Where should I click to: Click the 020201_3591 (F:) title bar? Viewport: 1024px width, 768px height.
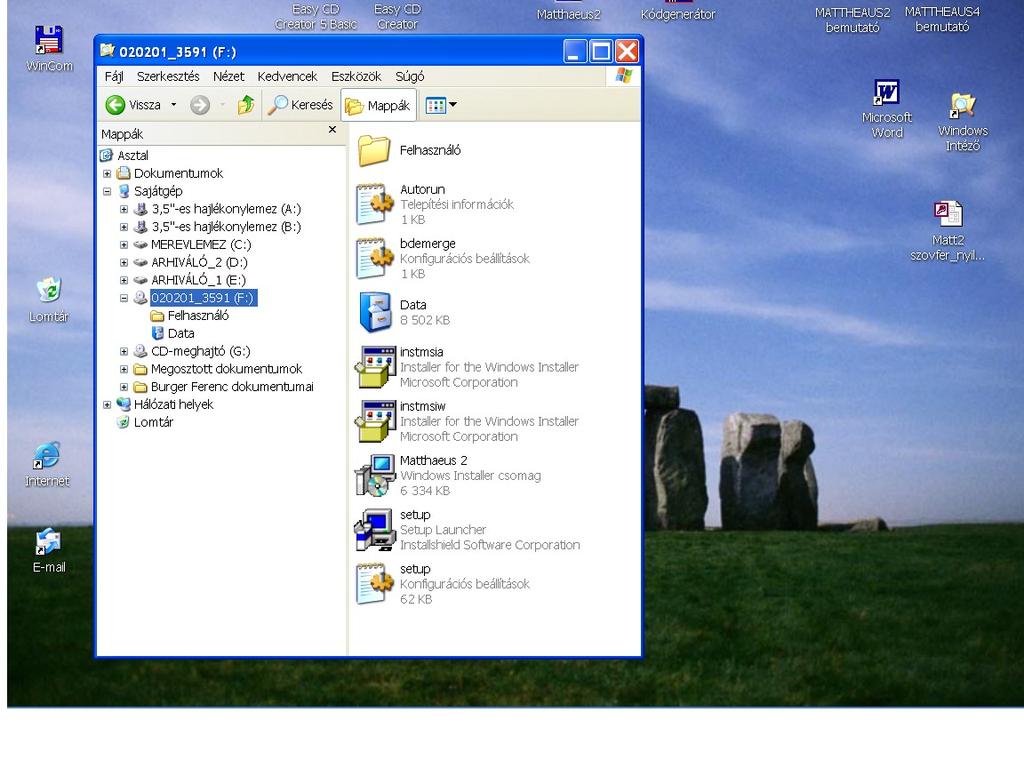[327, 51]
